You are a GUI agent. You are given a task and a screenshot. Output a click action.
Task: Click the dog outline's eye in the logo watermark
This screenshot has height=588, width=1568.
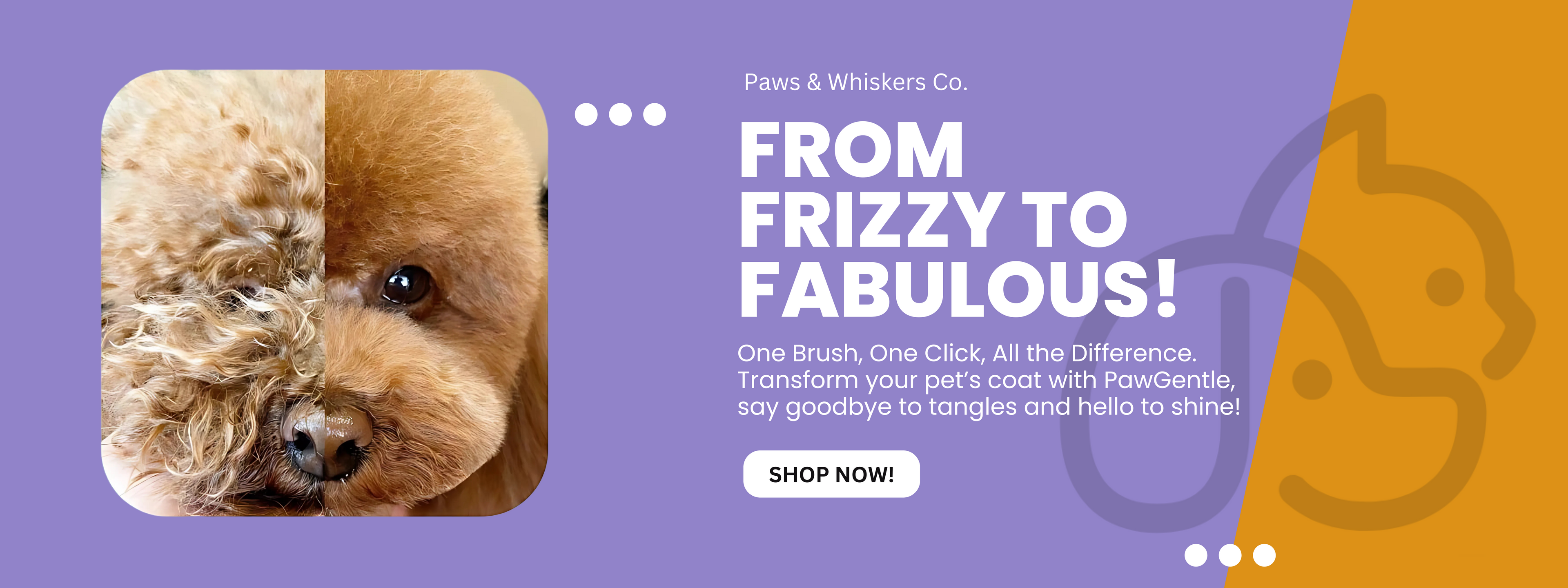coord(1312,380)
